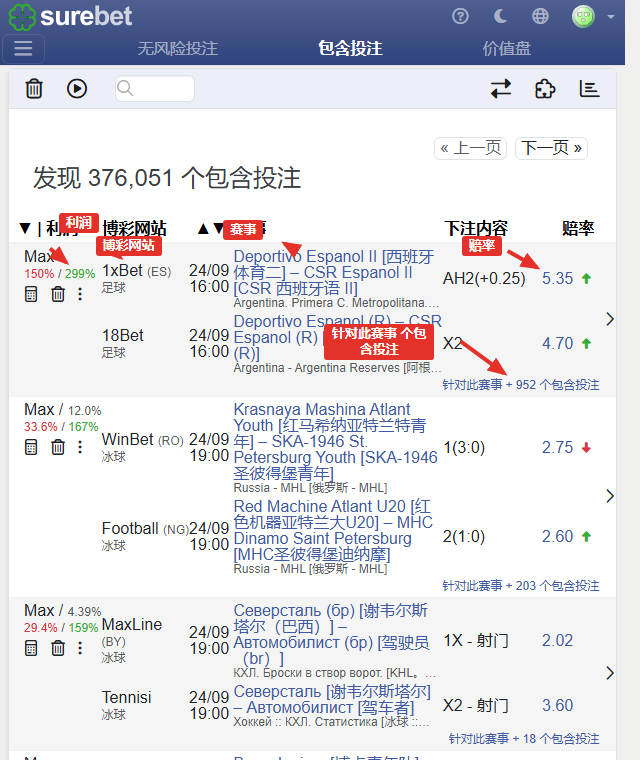
Task: Open calculator for MaxLine row
Action: pos(31,648)
